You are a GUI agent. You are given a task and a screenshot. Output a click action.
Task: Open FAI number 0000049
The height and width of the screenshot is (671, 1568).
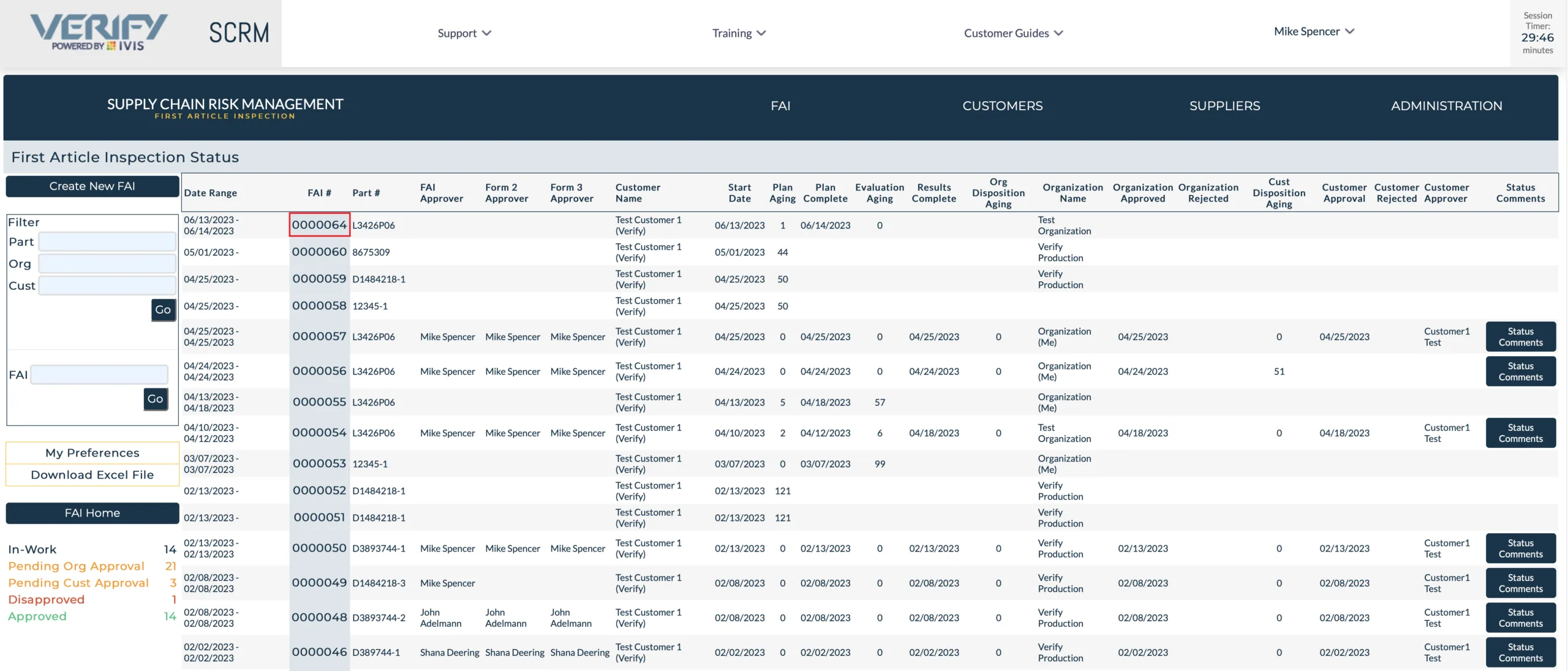tap(319, 583)
